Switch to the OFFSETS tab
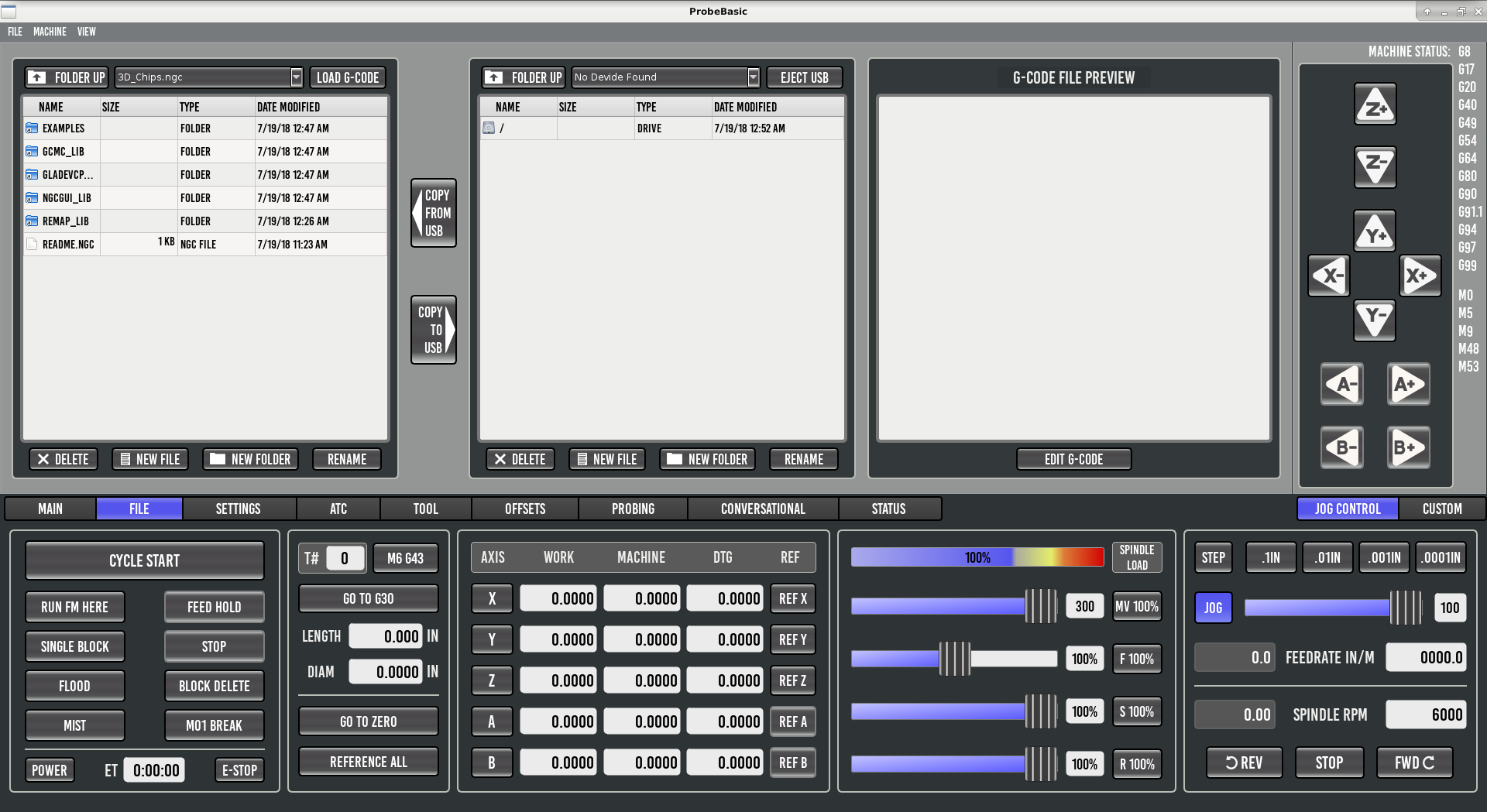The width and height of the screenshot is (1487, 812). tap(525, 509)
